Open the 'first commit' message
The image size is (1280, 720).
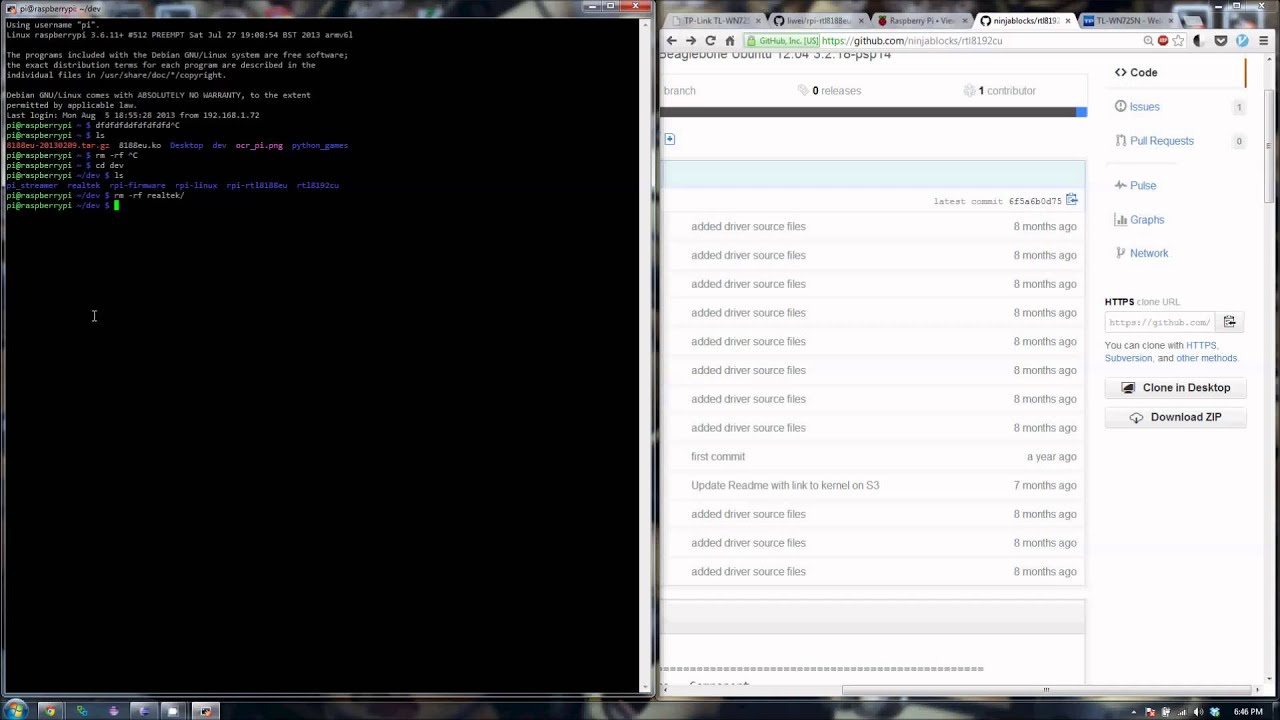click(x=718, y=457)
